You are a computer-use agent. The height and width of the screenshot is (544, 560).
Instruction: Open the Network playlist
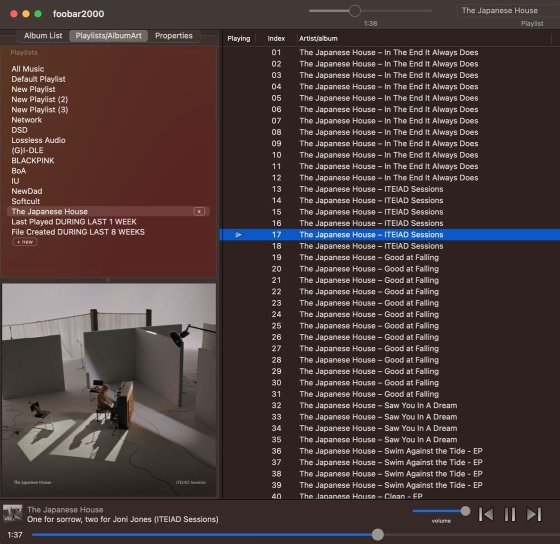[x=26, y=120]
